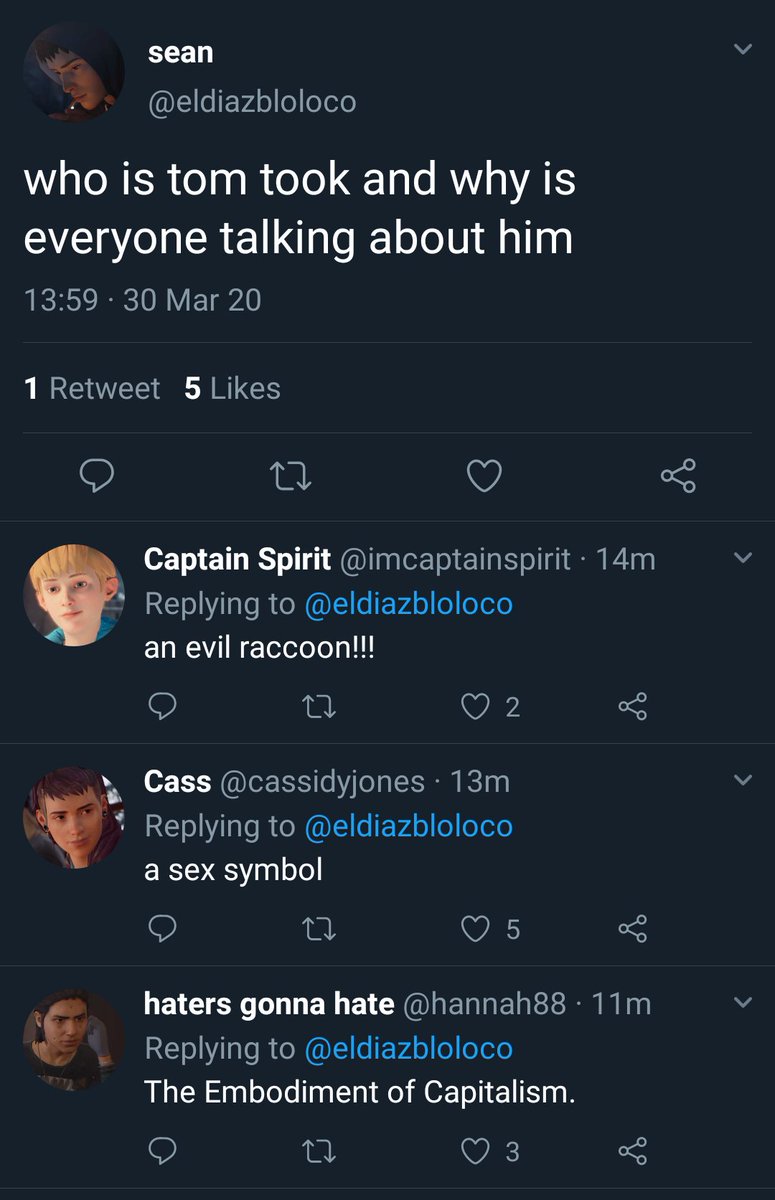The height and width of the screenshot is (1200, 775).
Task: Like sean's main tweet with heart icon
Action: click(x=485, y=477)
